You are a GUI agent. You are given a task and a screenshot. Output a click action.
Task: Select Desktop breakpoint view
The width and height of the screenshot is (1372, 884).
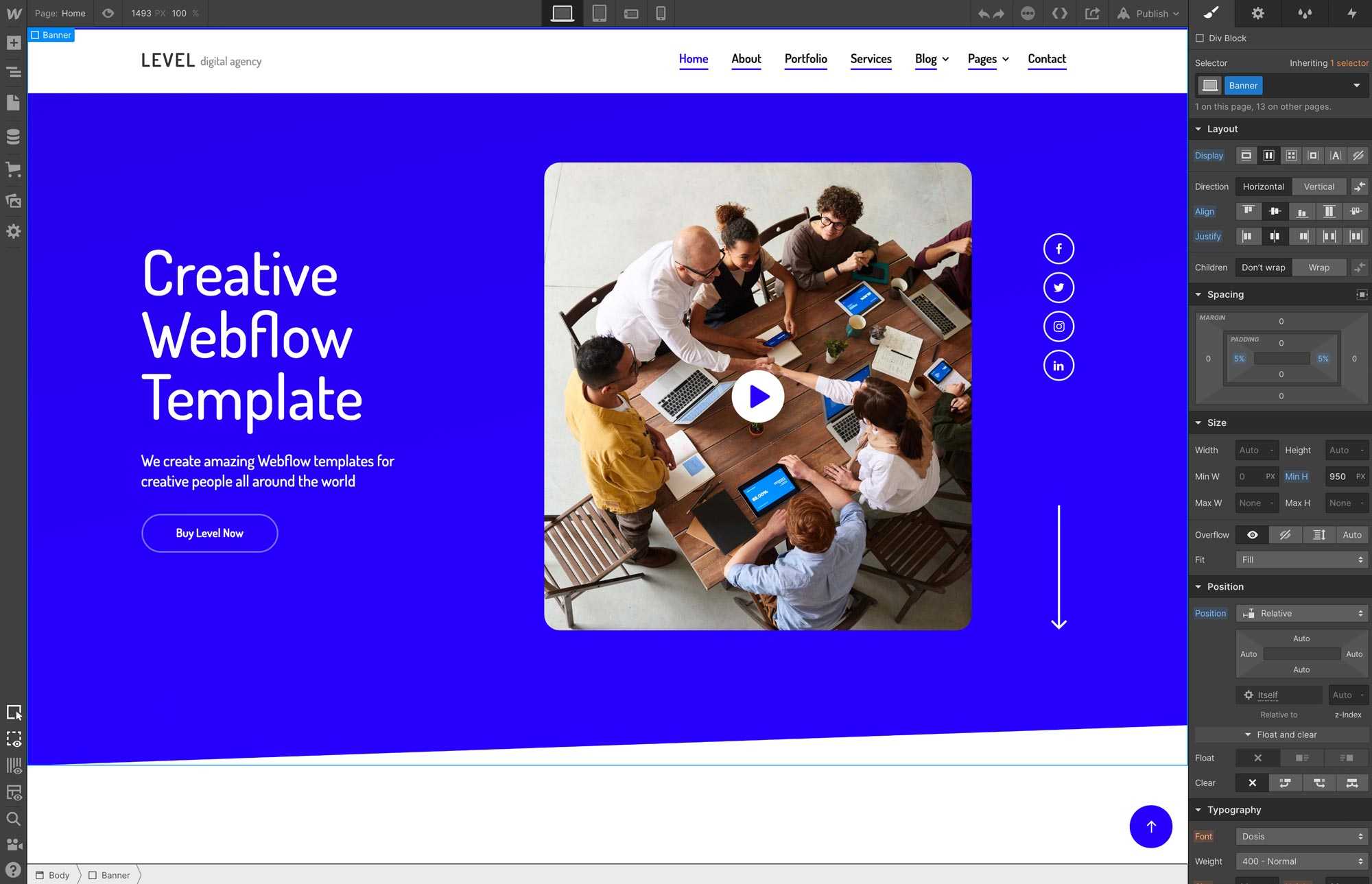point(563,13)
